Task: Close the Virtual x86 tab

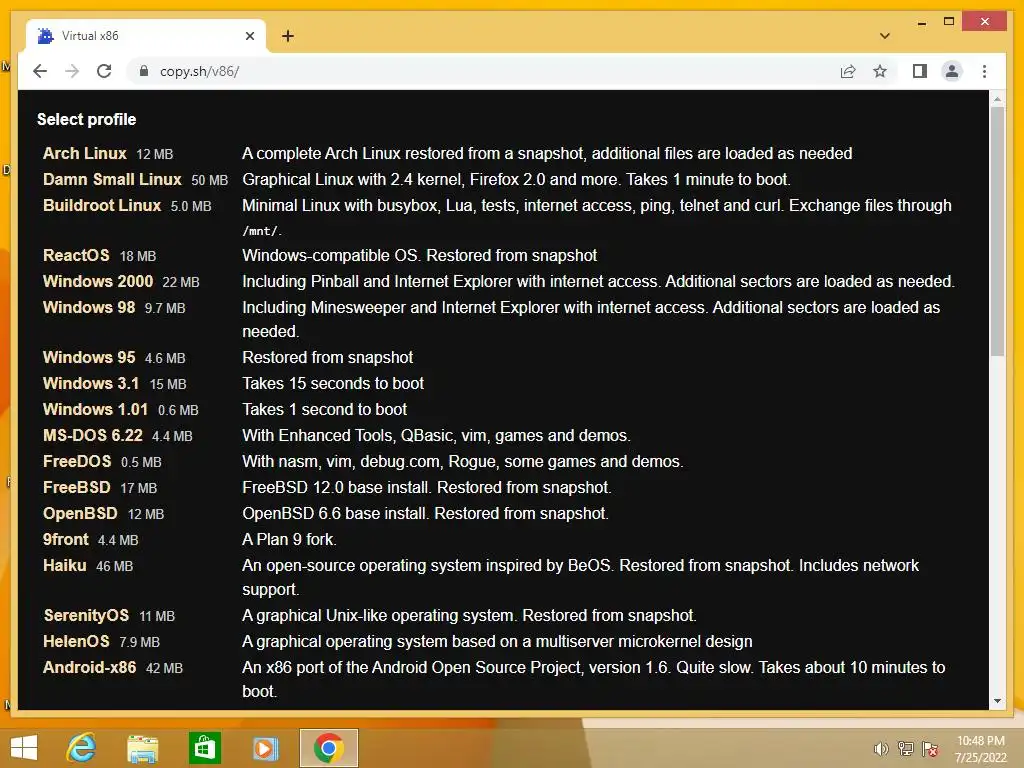Action: tap(249, 36)
